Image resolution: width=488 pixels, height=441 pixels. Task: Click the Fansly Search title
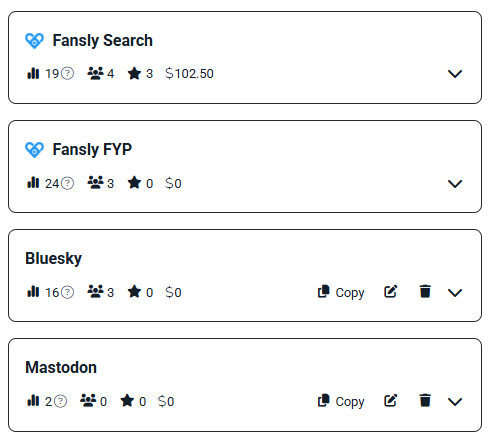(103, 41)
